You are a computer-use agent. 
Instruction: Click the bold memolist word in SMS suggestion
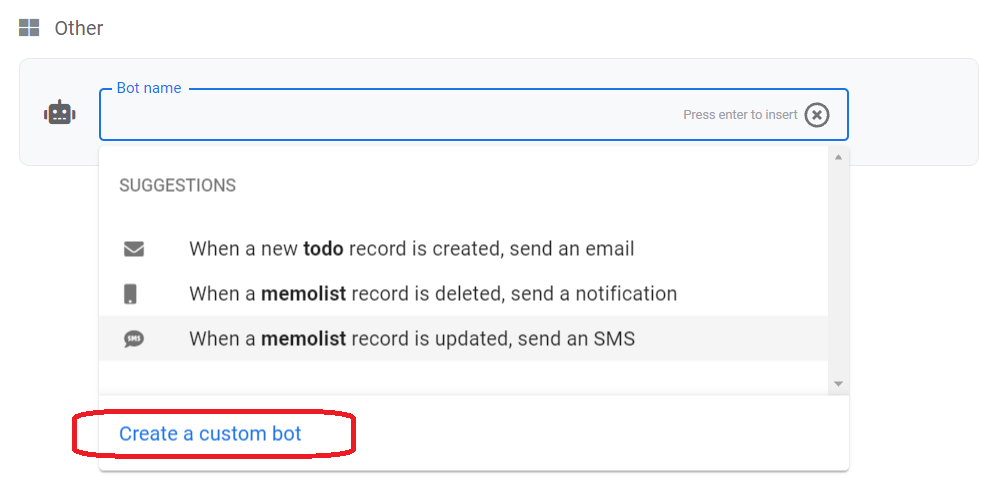tap(303, 339)
